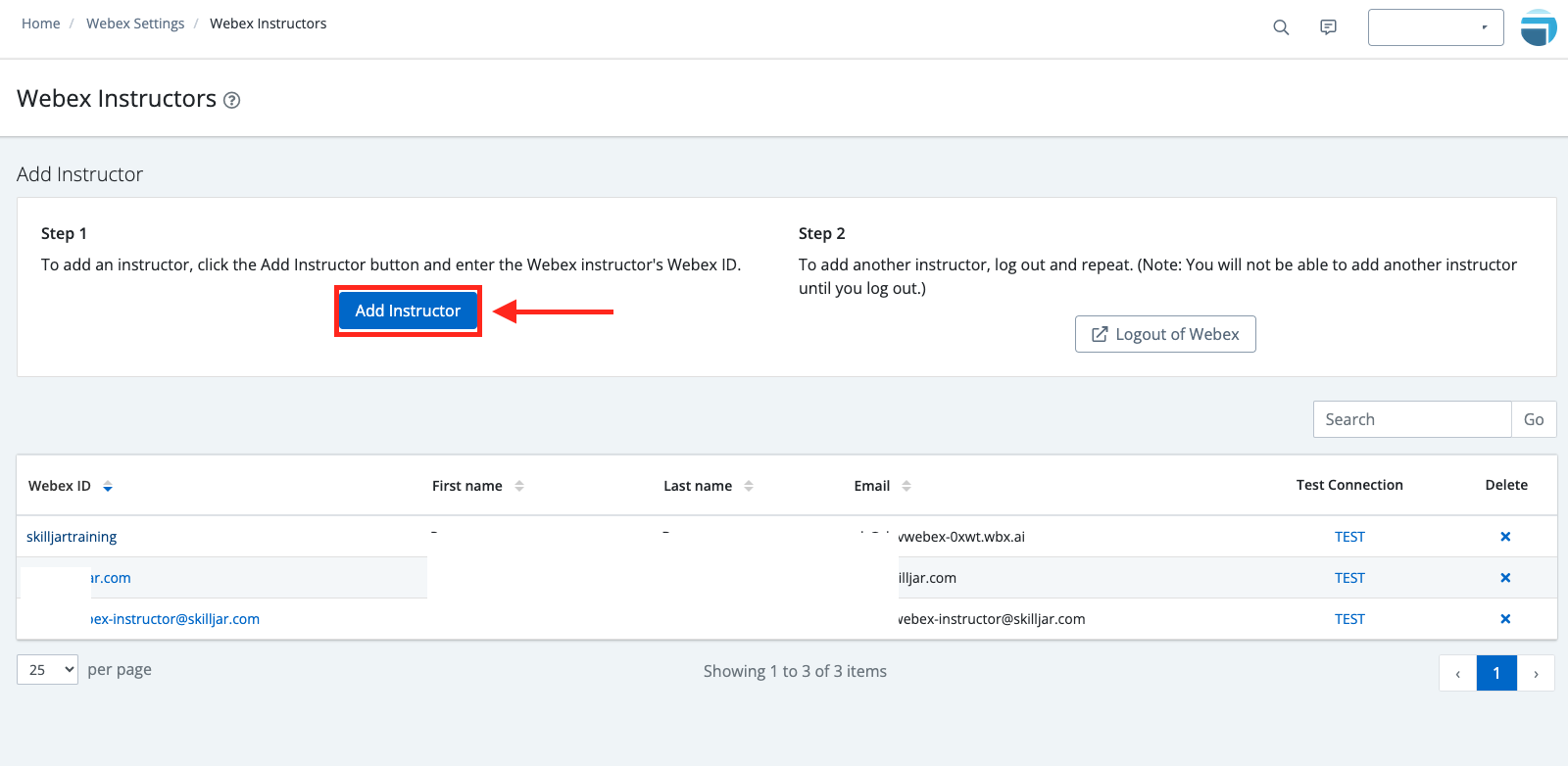This screenshot has height=766, width=1568.
Task: Click Logout of Webex button
Action: click(x=1165, y=334)
